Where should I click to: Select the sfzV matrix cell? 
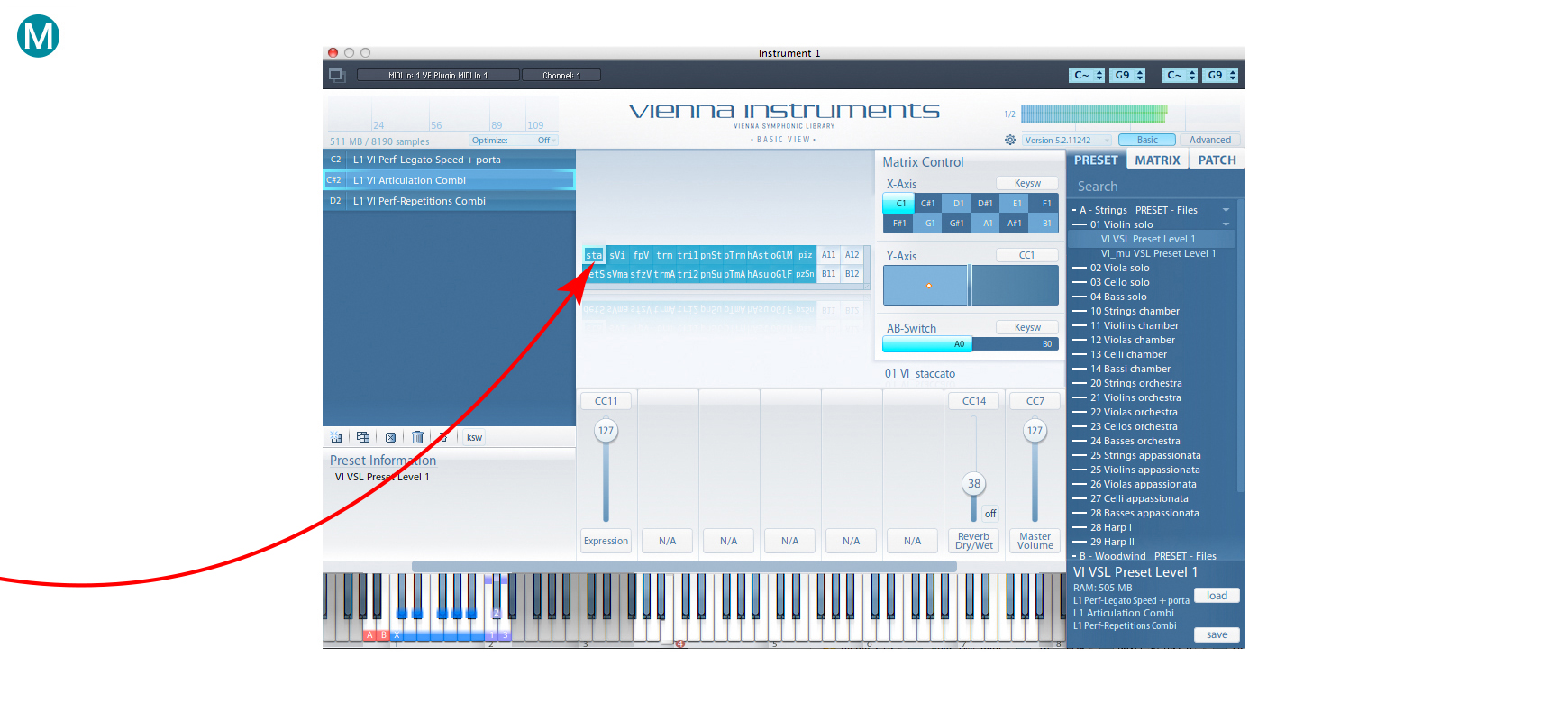(x=641, y=274)
